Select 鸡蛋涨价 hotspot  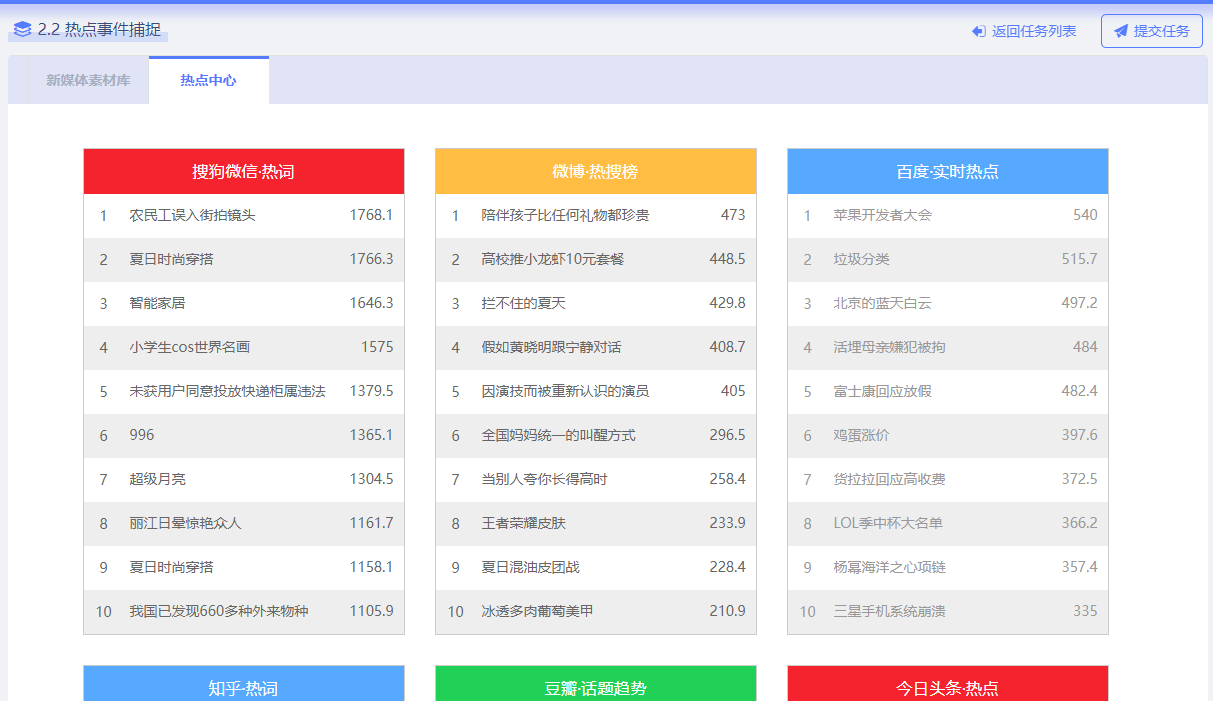(861, 435)
